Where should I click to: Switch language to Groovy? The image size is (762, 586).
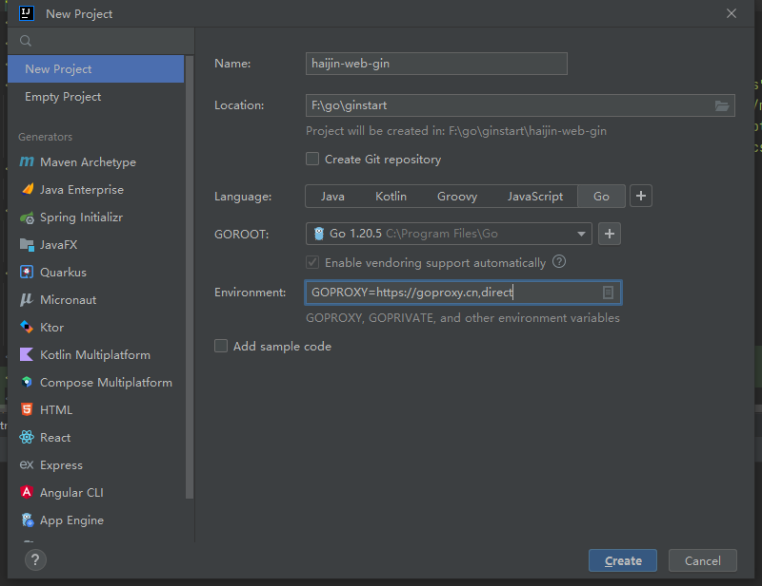pyautogui.click(x=457, y=196)
